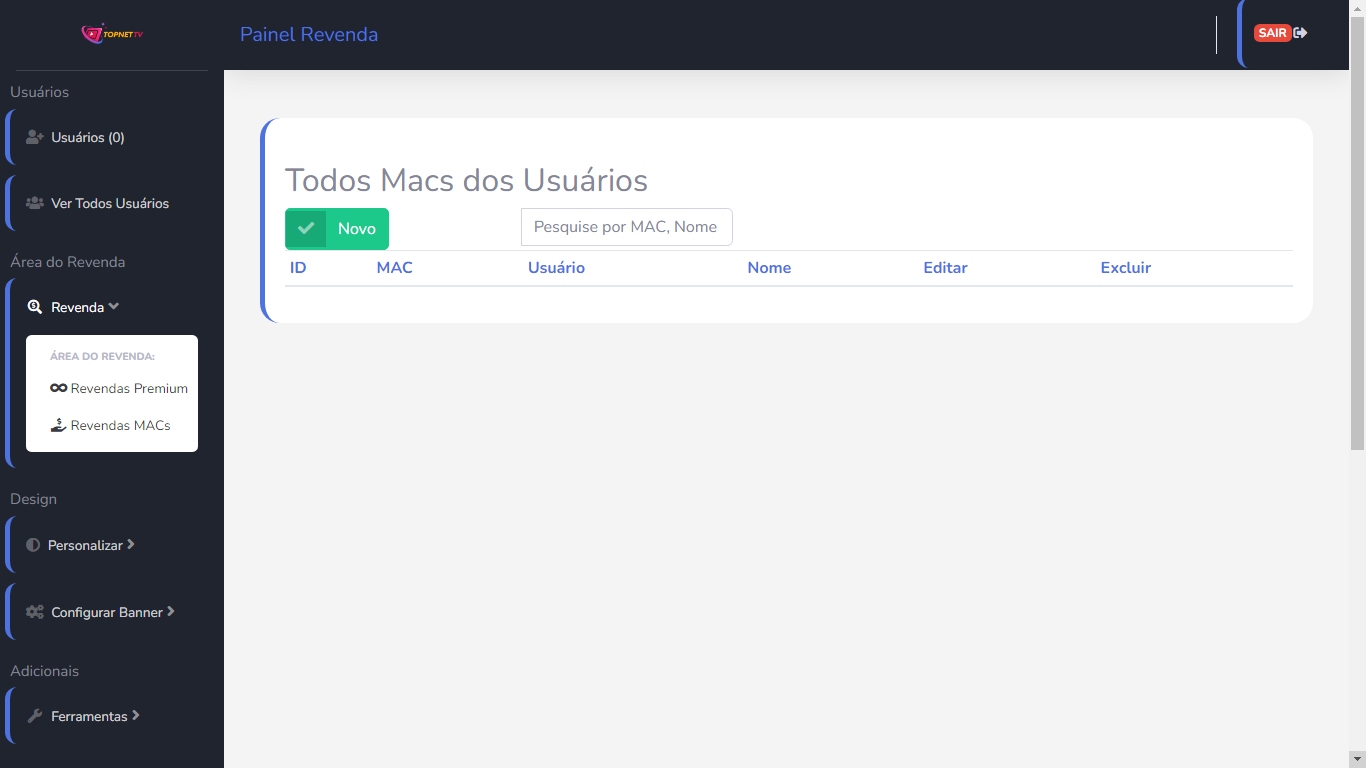
Task: Click the Editar column header
Action: [x=945, y=268]
